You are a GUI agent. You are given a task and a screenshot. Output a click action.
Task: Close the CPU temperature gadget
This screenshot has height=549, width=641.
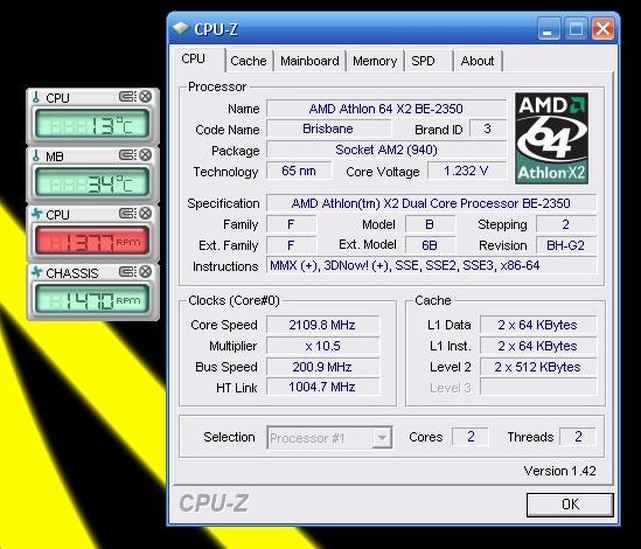coord(145,96)
